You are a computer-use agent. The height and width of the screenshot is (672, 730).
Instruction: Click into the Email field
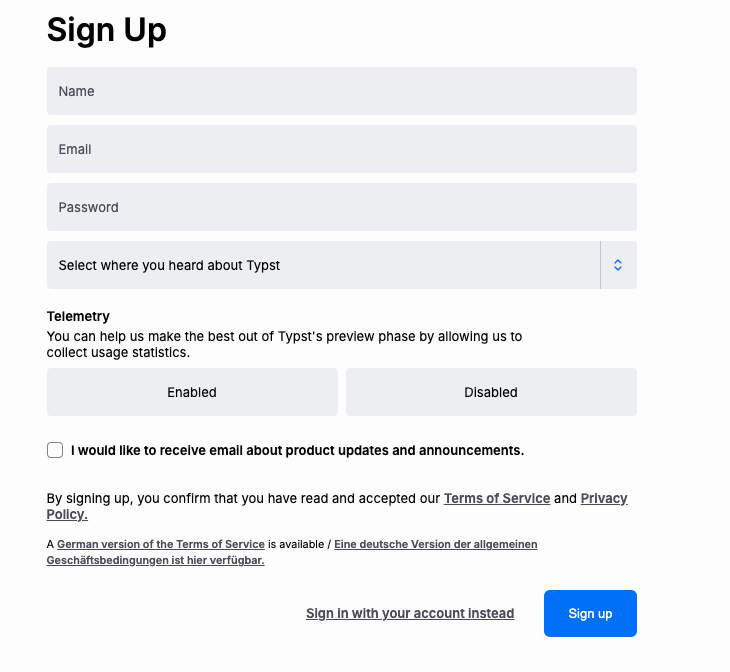coord(341,149)
